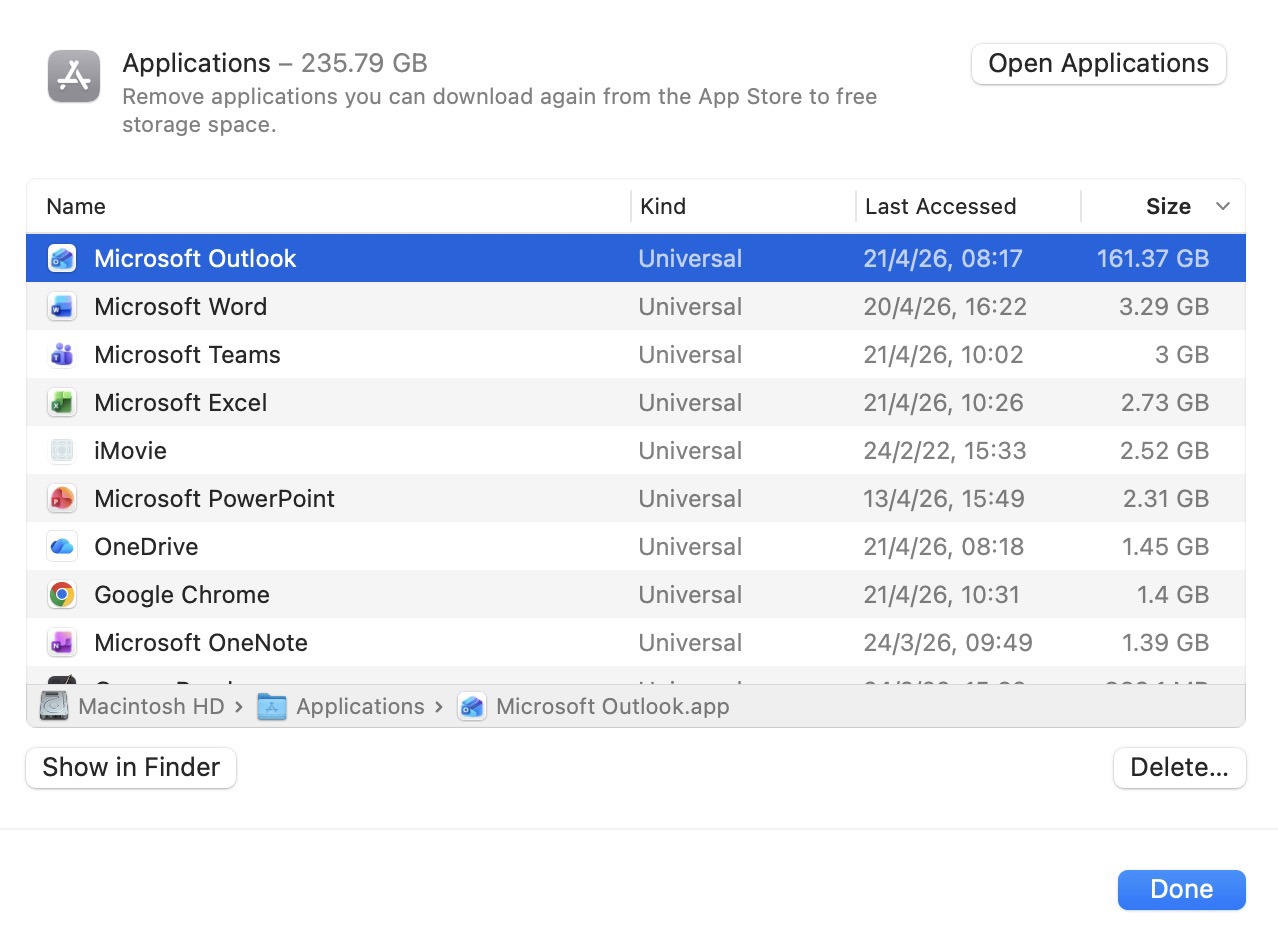
Task: Click the Microsoft PowerPoint app icon
Action: (x=62, y=498)
